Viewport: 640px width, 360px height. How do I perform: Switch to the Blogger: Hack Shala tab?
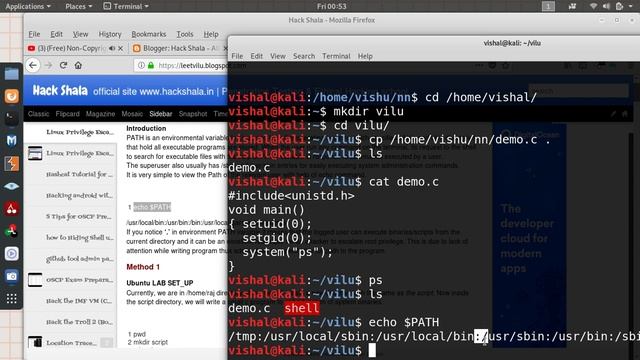click(x=179, y=48)
